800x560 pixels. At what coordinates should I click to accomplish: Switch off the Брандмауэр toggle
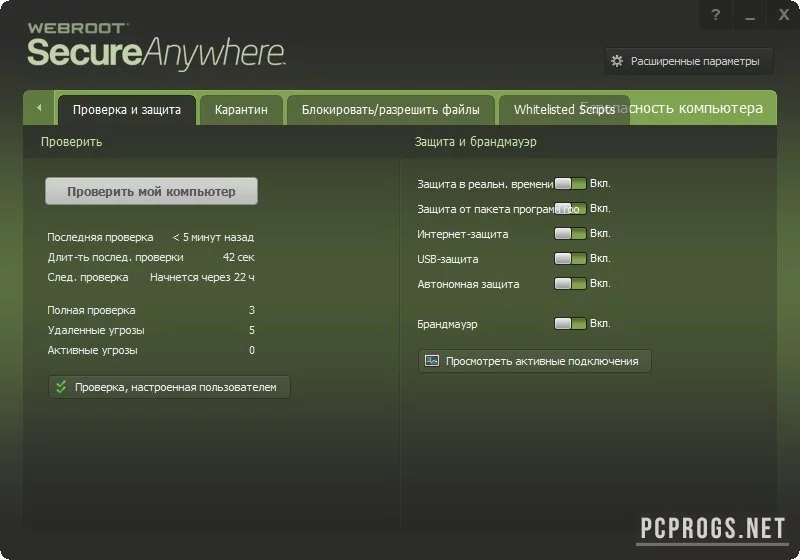point(570,323)
